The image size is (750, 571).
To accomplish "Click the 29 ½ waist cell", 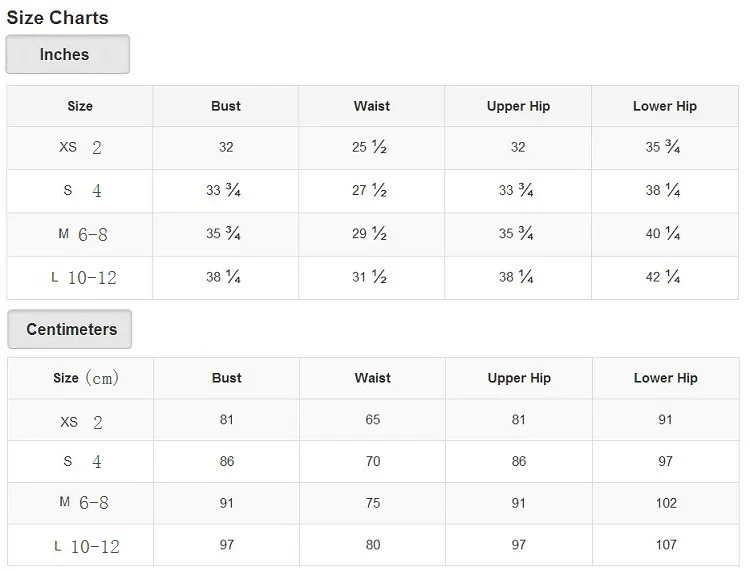I will coord(370,234).
